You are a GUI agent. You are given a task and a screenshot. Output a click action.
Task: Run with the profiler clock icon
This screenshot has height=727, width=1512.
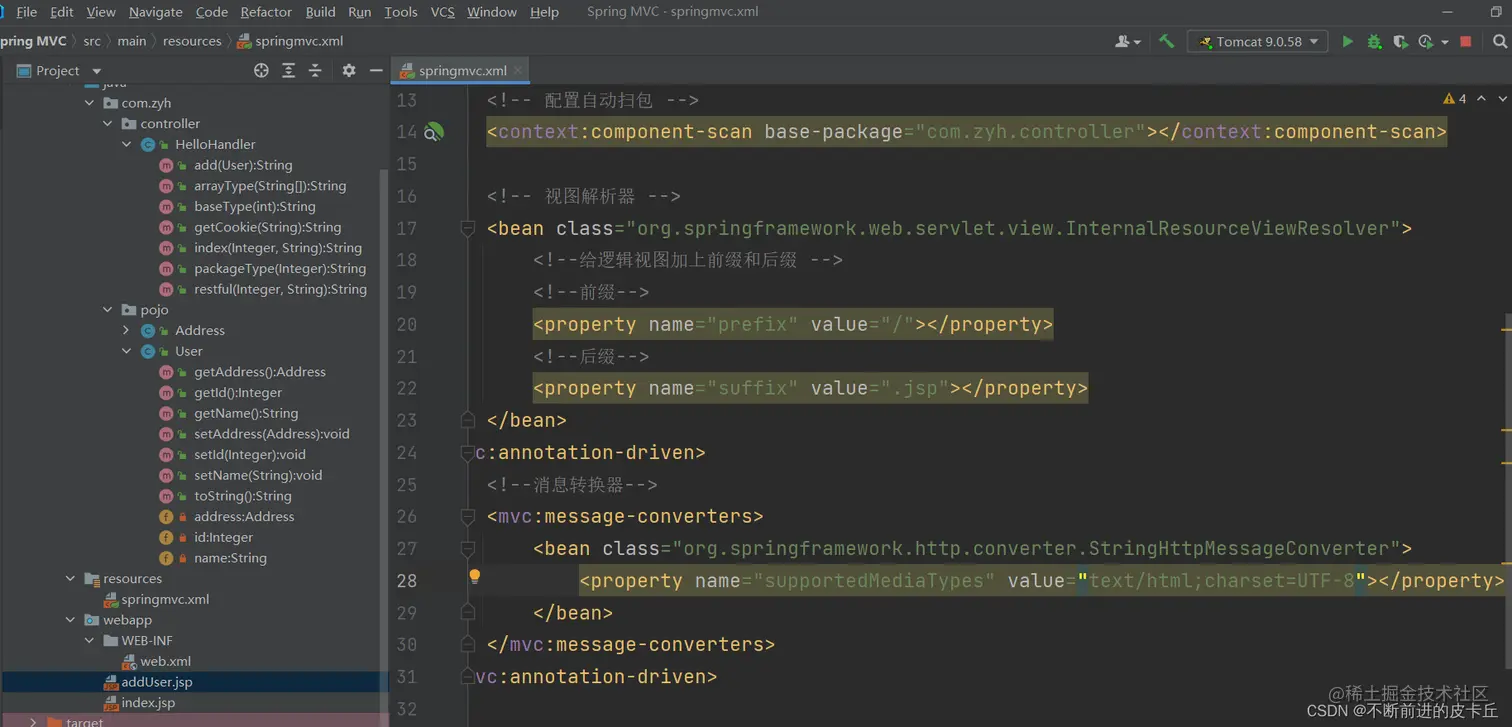coord(1425,41)
